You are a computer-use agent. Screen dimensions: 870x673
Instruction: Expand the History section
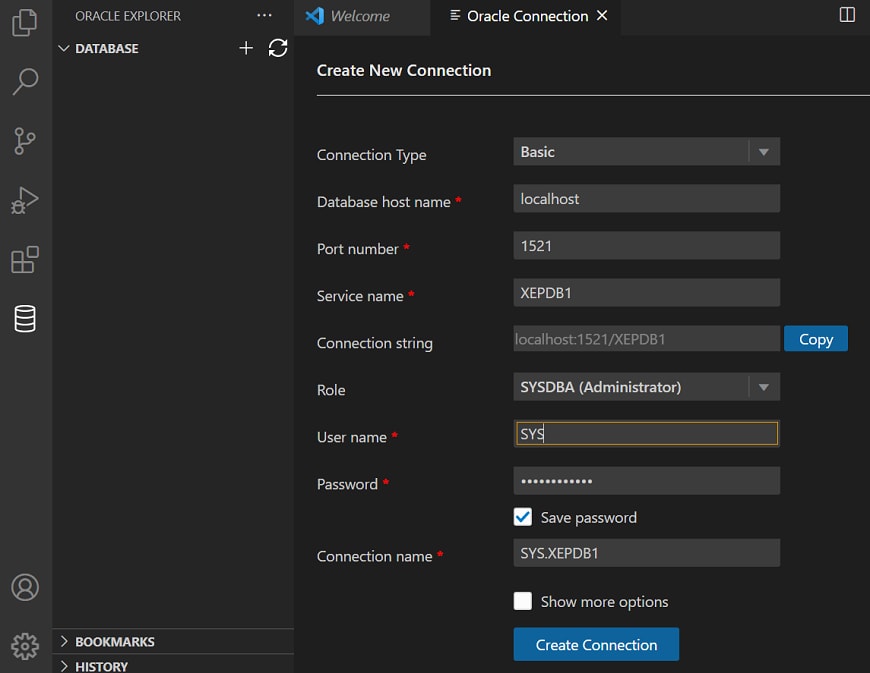(x=101, y=666)
